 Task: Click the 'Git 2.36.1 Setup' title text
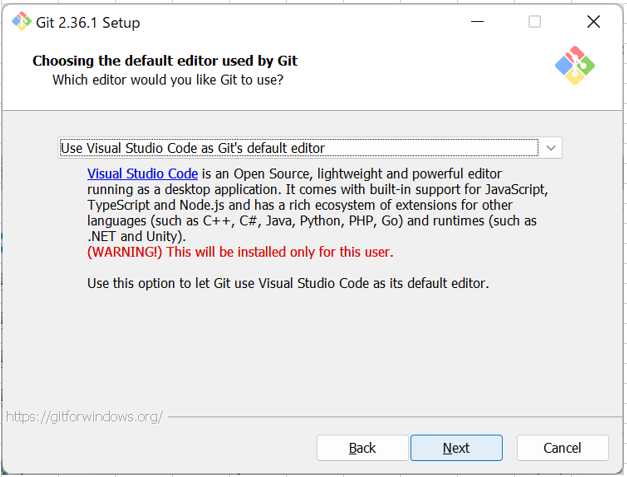pyautogui.click(x=88, y=23)
